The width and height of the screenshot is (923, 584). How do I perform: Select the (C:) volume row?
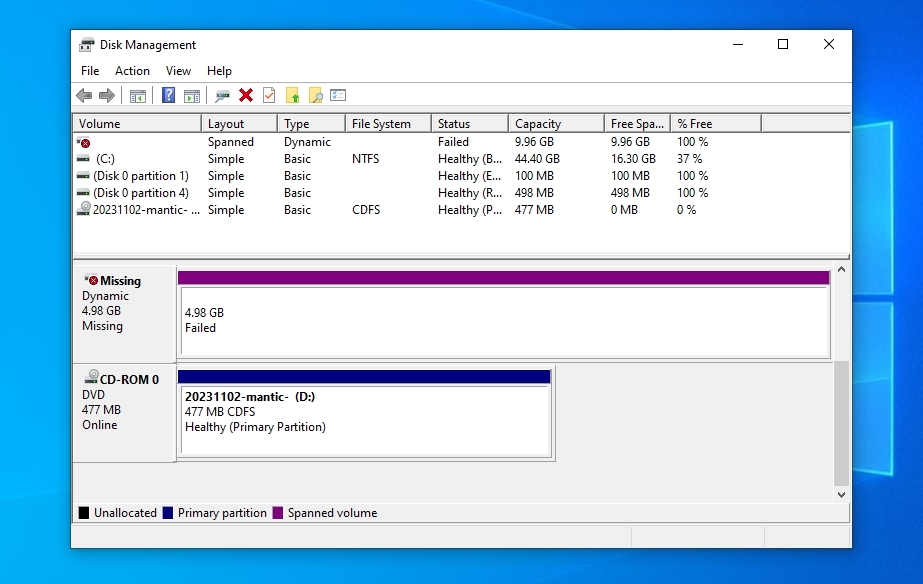[x=105, y=159]
